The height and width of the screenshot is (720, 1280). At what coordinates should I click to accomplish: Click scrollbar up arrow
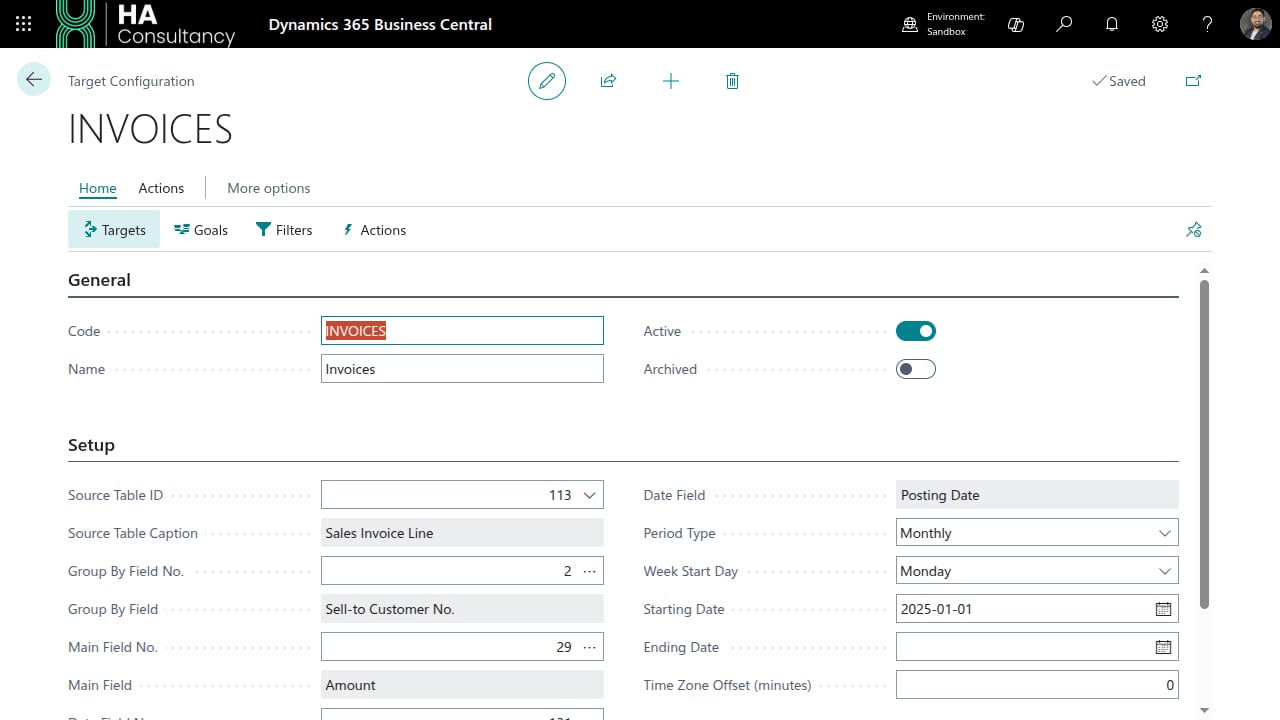click(1204, 271)
